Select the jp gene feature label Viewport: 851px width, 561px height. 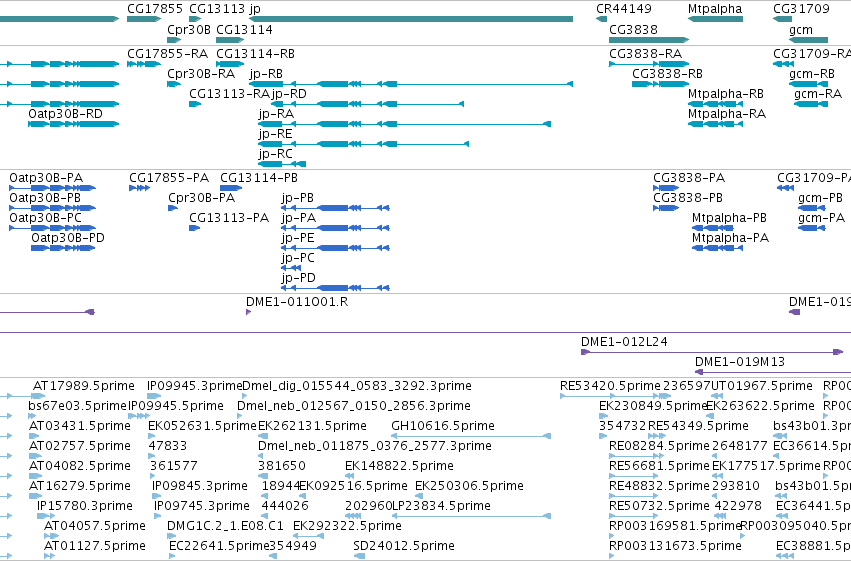point(255,9)
